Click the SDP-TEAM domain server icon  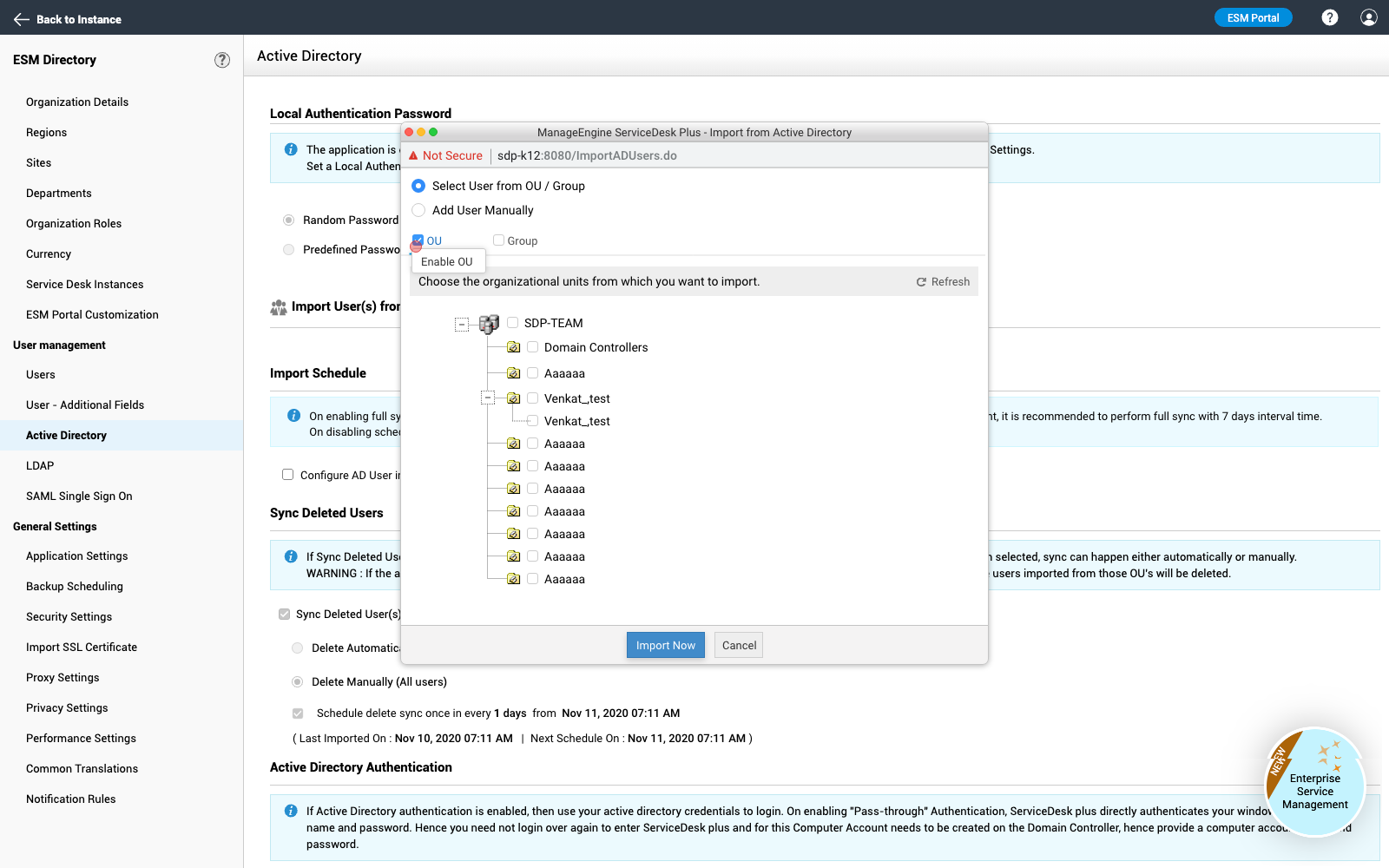pyautogui.click(x=489, y=324)
